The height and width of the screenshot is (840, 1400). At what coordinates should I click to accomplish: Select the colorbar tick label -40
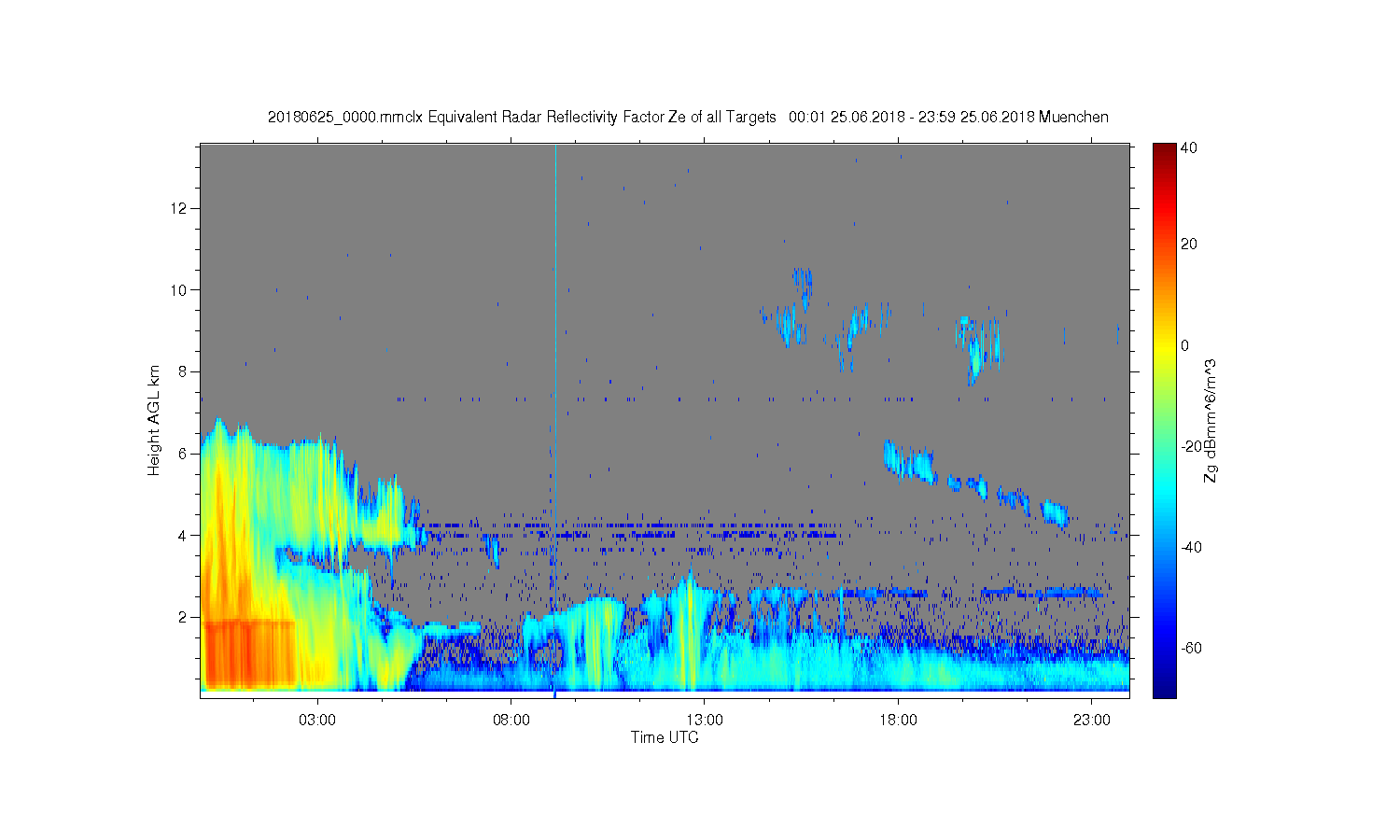pos(1192,547)
